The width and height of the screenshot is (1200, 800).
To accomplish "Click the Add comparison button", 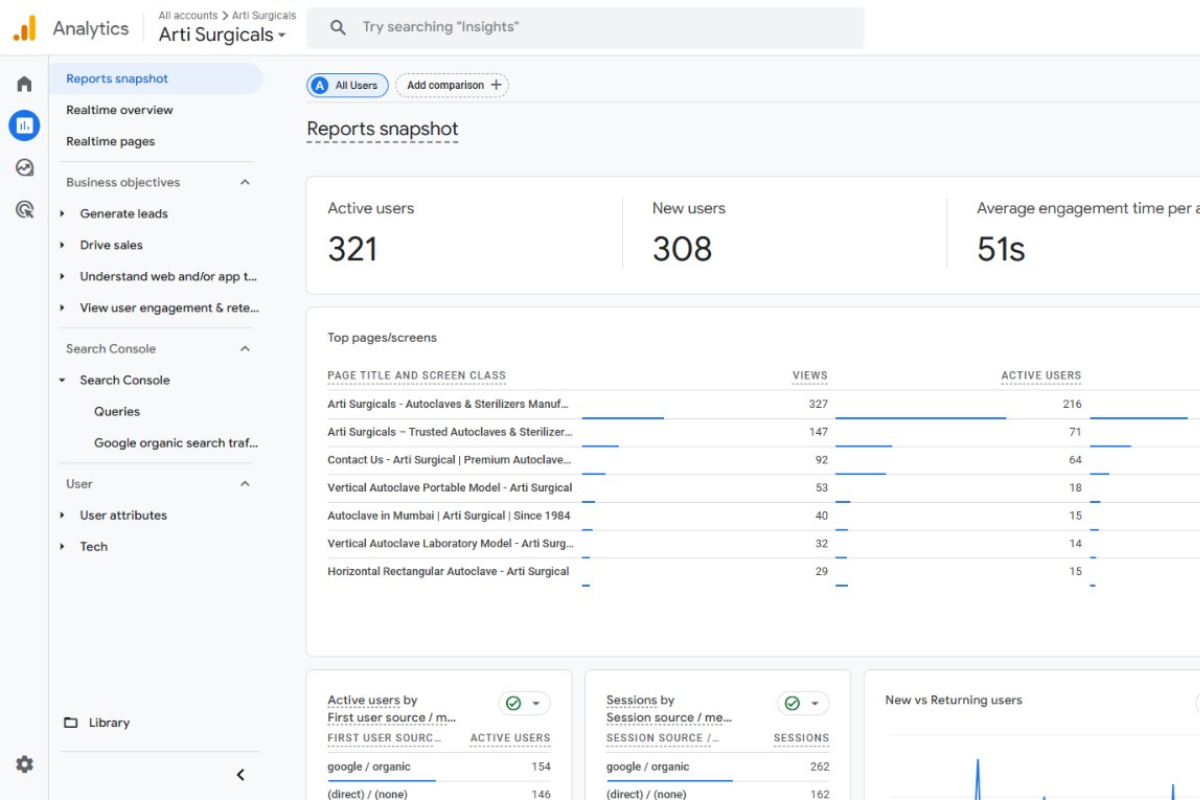I will click(x=452, y=85).
